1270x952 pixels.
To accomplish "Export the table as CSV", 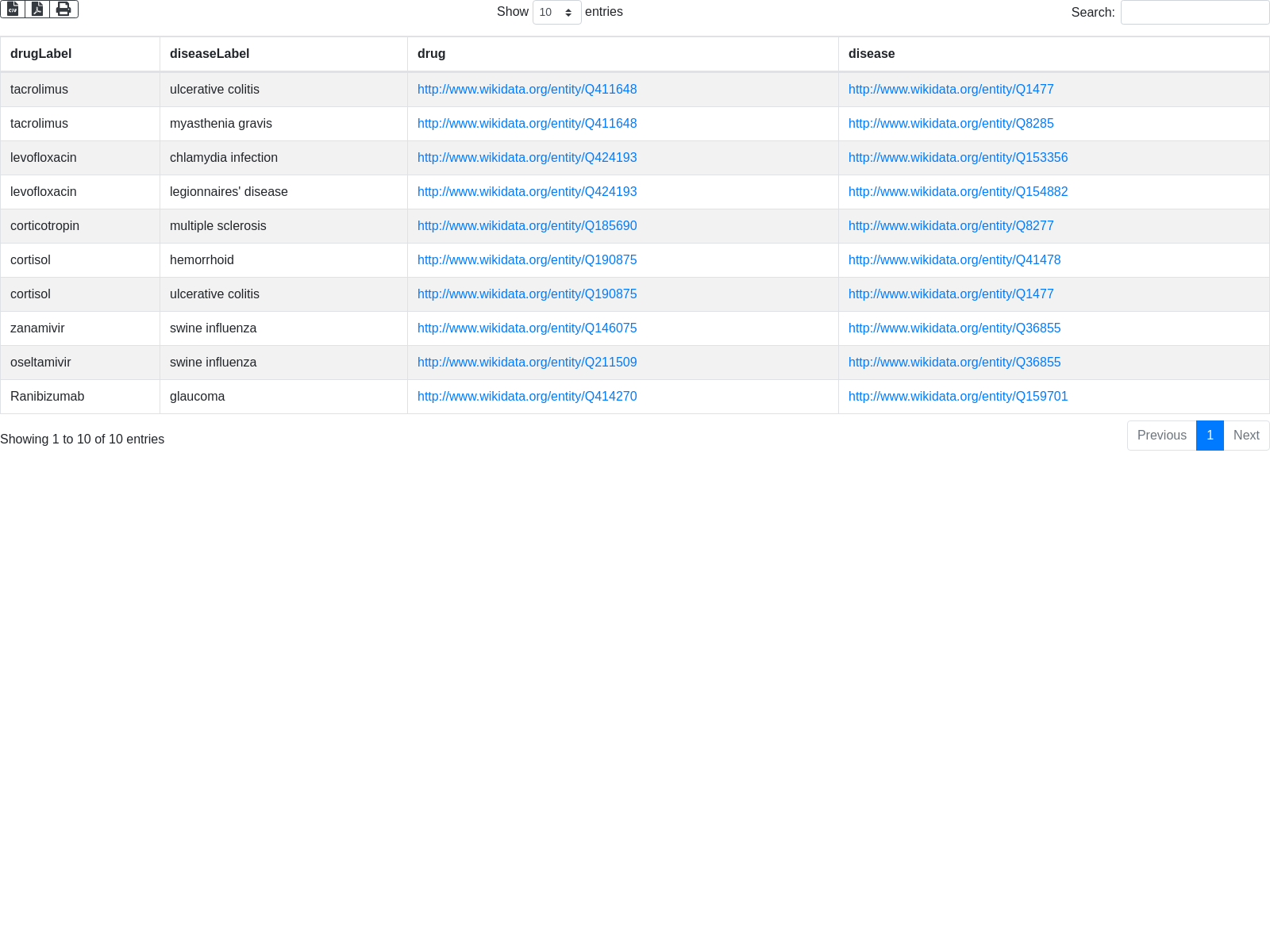I will pos(13,9).
